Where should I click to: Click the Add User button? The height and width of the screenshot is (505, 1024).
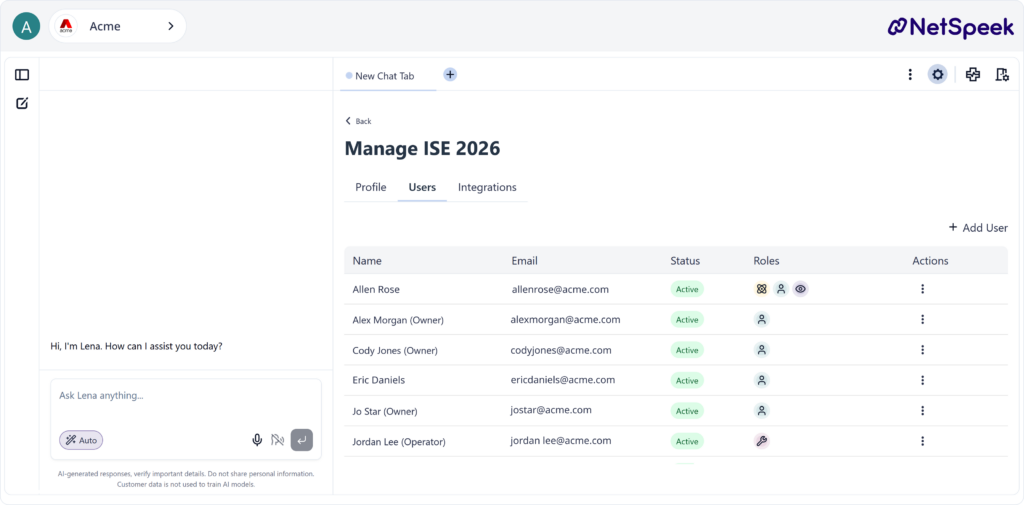tap(977, 228)
